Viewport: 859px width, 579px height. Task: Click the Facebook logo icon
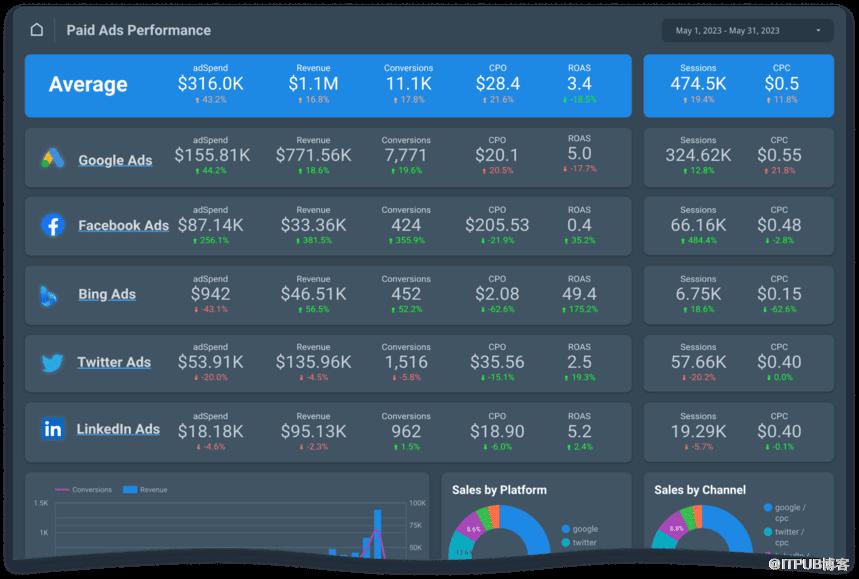[x=53, y=225]
